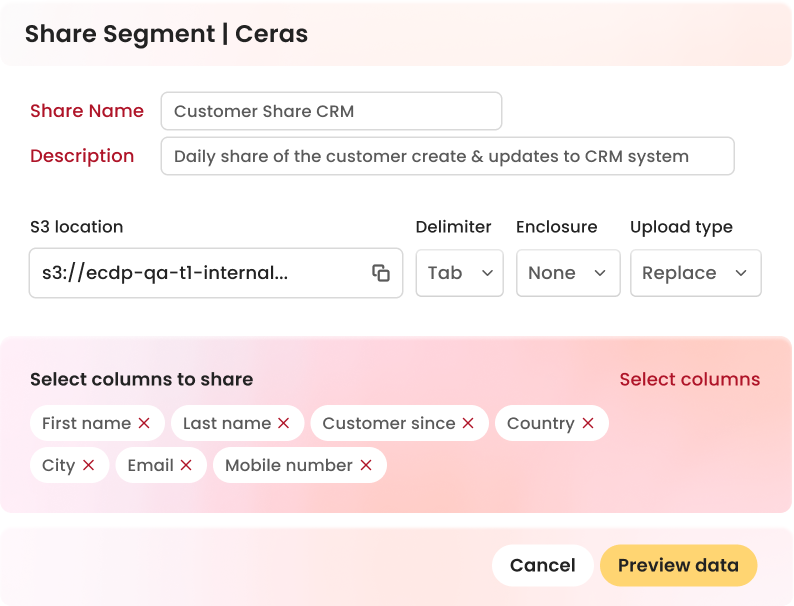Remove the Mobile number column chip
The height and width of the screenshot is (606, 794).
366,466
